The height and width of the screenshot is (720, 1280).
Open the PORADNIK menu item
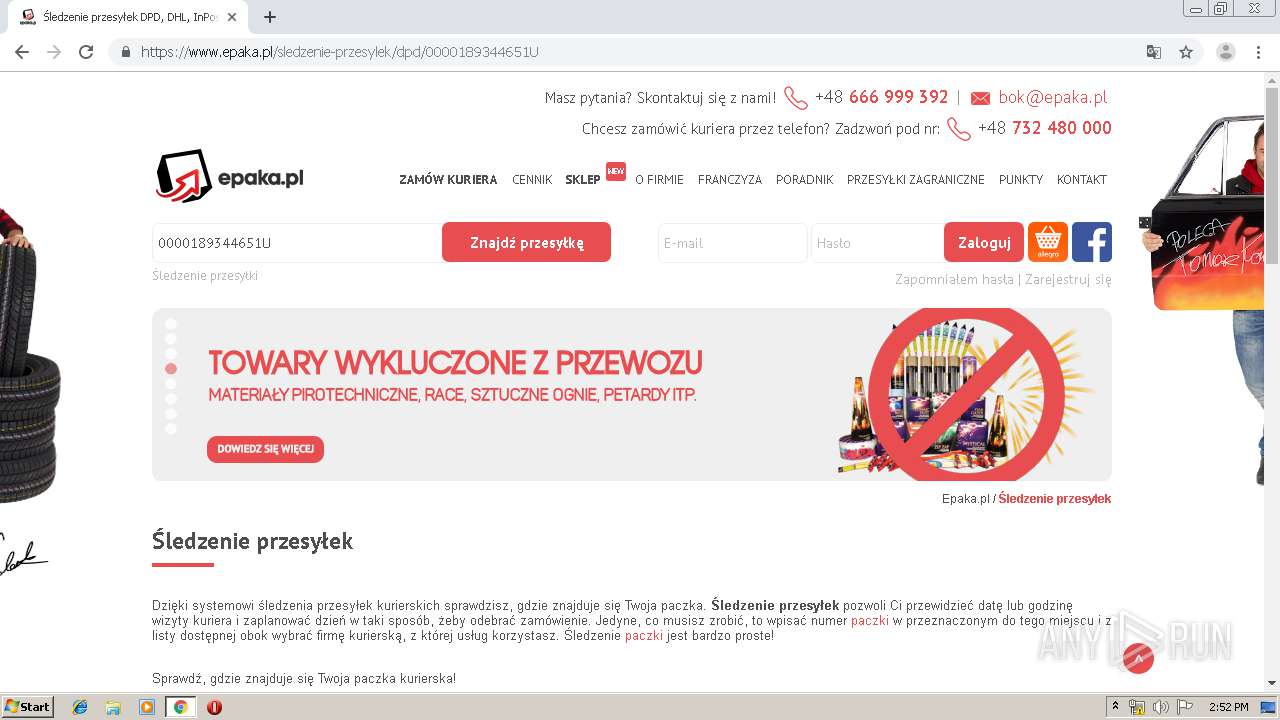coord(804,180)
